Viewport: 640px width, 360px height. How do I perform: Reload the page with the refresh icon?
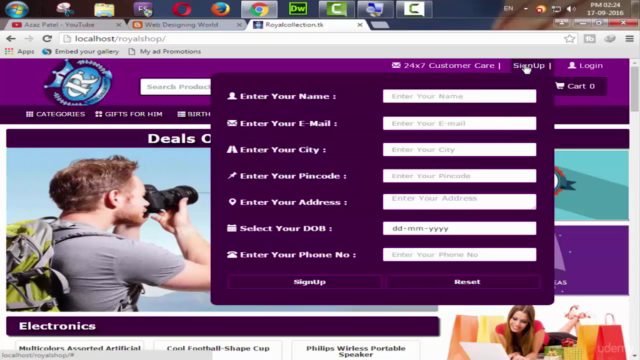point(47,38)
